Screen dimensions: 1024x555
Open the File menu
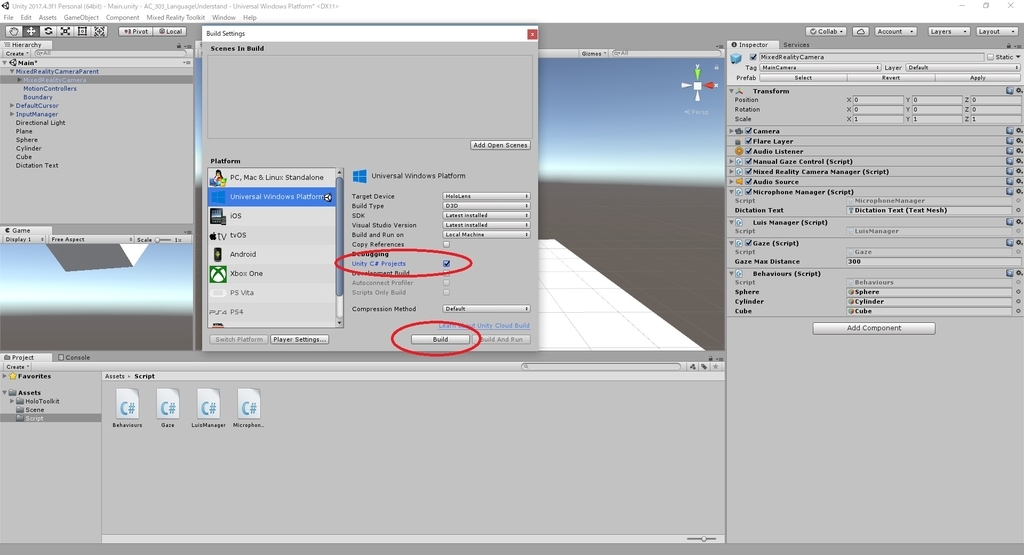coord(8,18)
